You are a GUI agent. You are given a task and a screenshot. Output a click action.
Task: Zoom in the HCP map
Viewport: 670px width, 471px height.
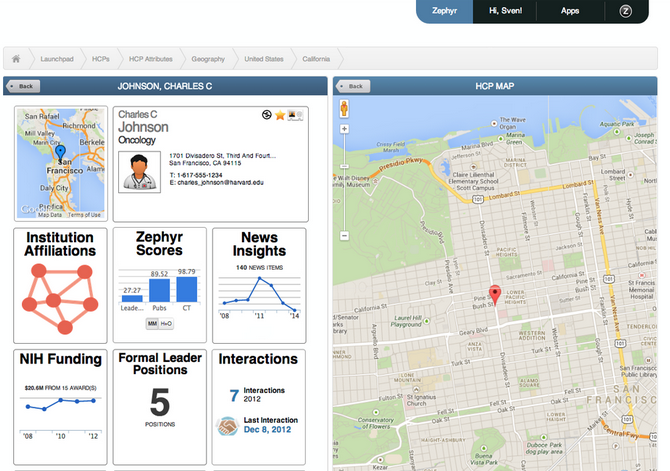tap(344, 129)
